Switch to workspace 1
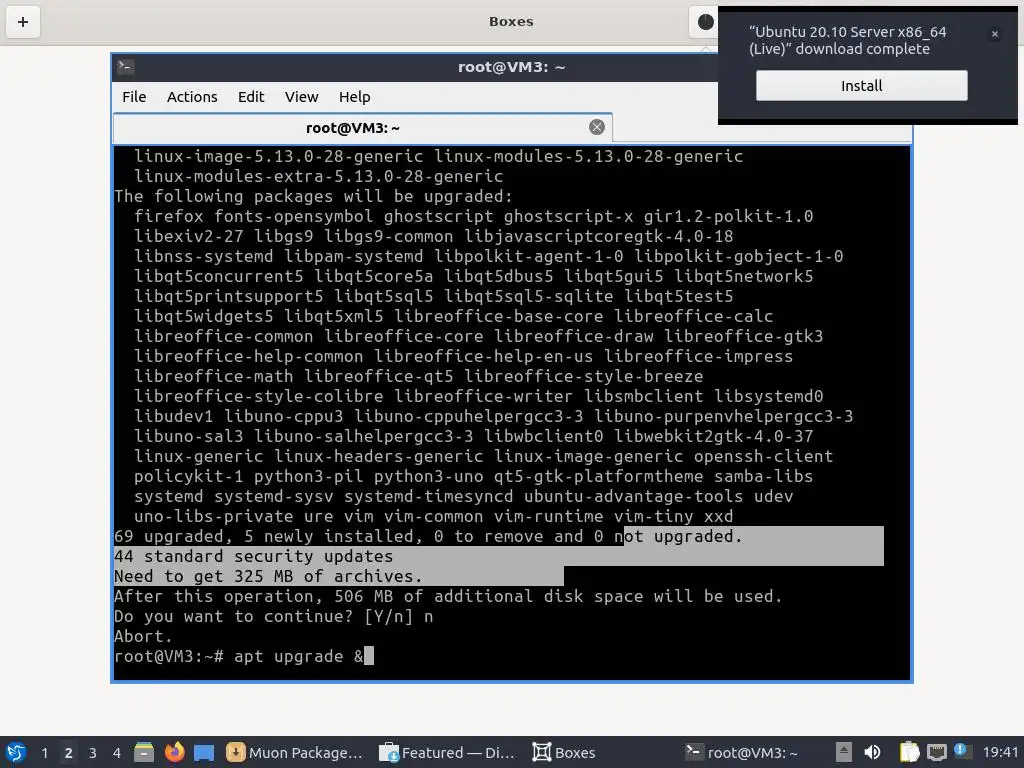Screen dimensions: 1024x768 (44, 752)
